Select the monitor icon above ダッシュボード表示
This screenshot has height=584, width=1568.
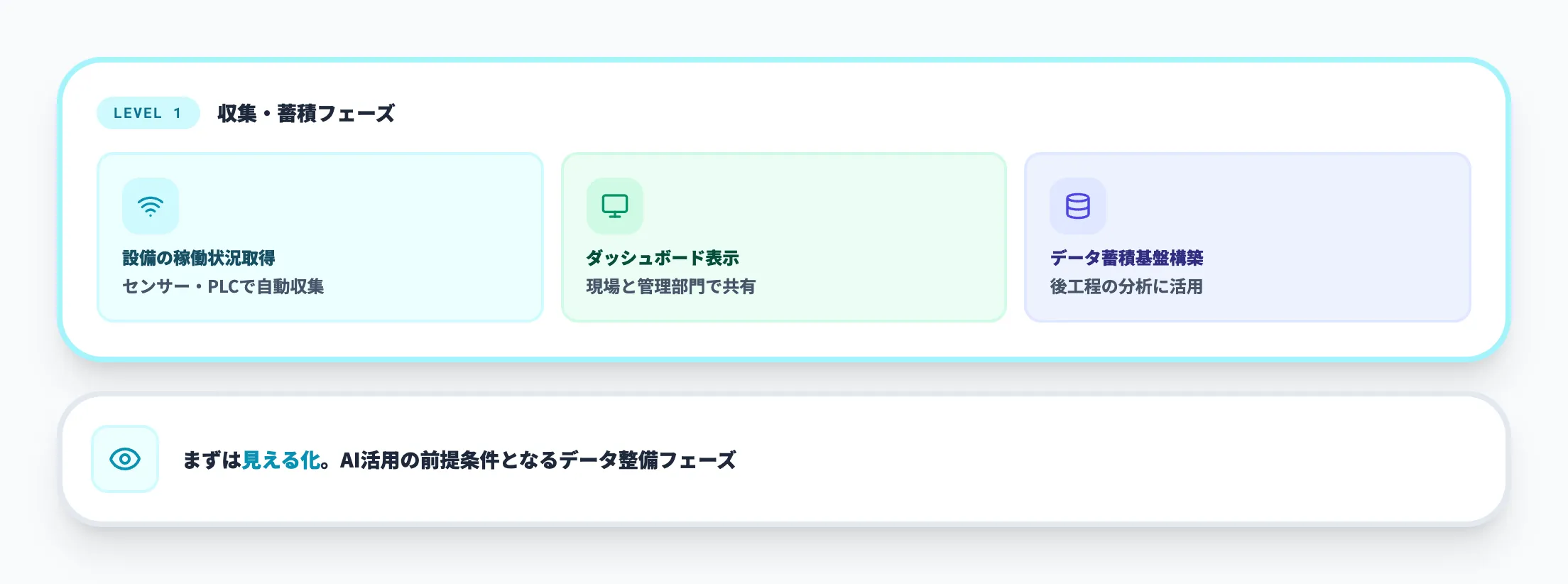coord(615,205)
